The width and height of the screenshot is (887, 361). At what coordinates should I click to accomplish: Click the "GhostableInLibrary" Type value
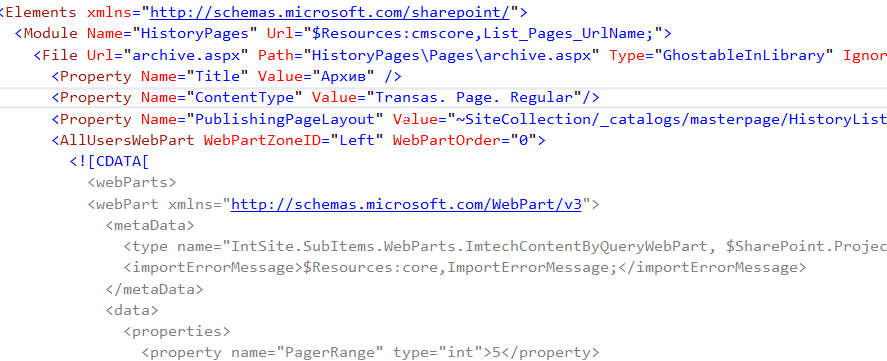click(x=744, y=55)
